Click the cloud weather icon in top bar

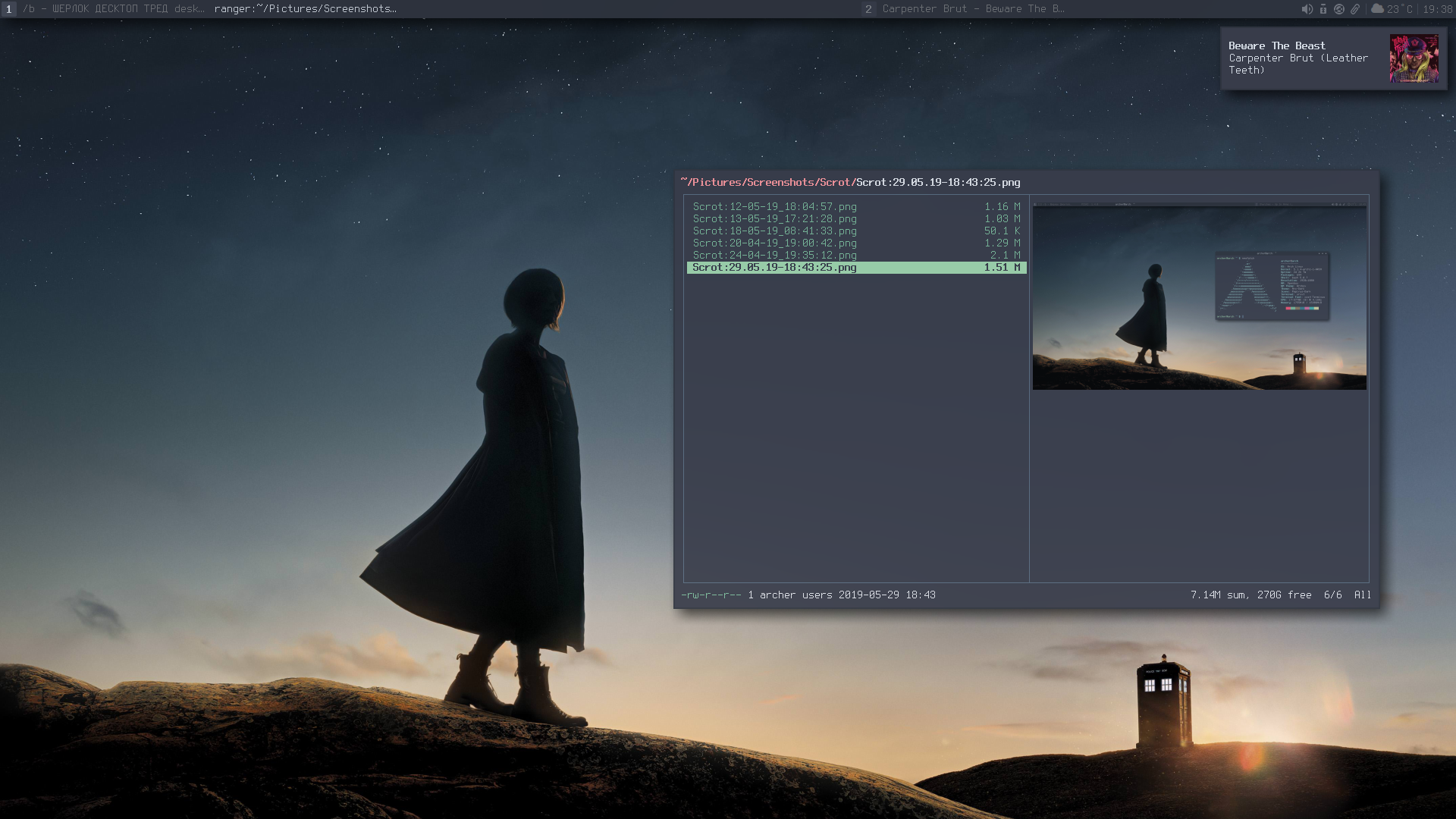point(1377,9)
